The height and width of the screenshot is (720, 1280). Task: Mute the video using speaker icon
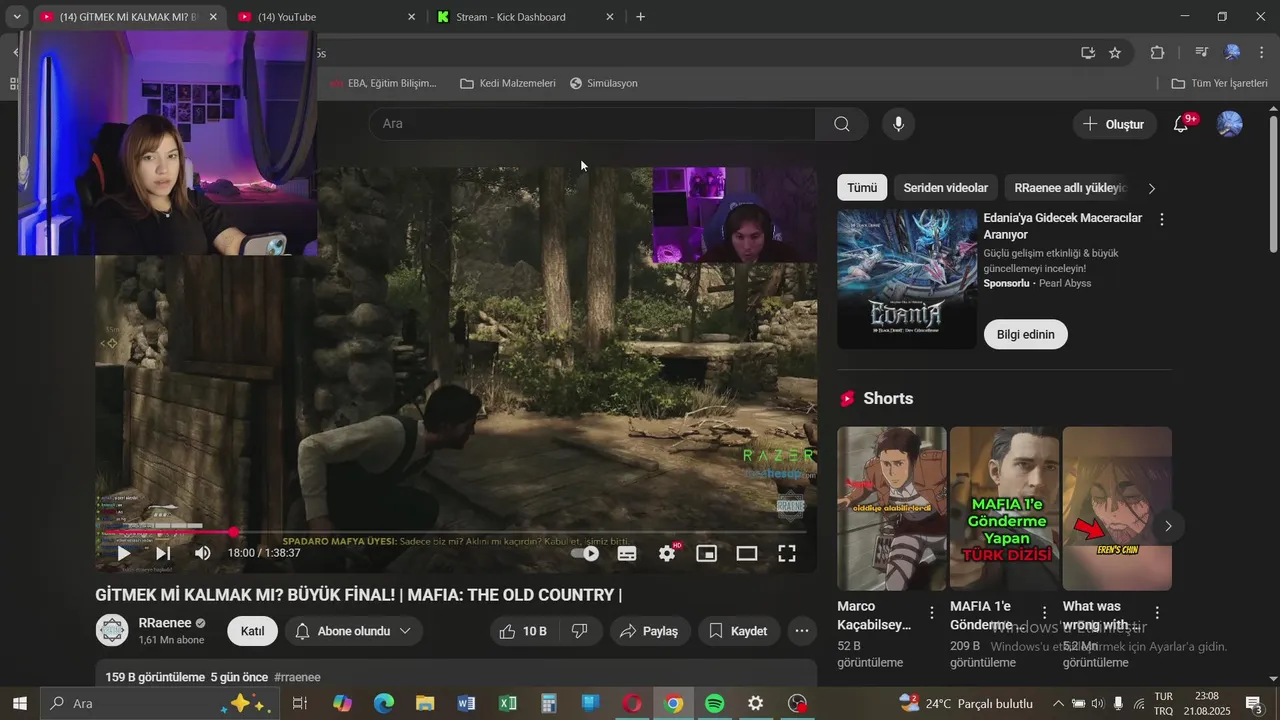click(203, 553)
